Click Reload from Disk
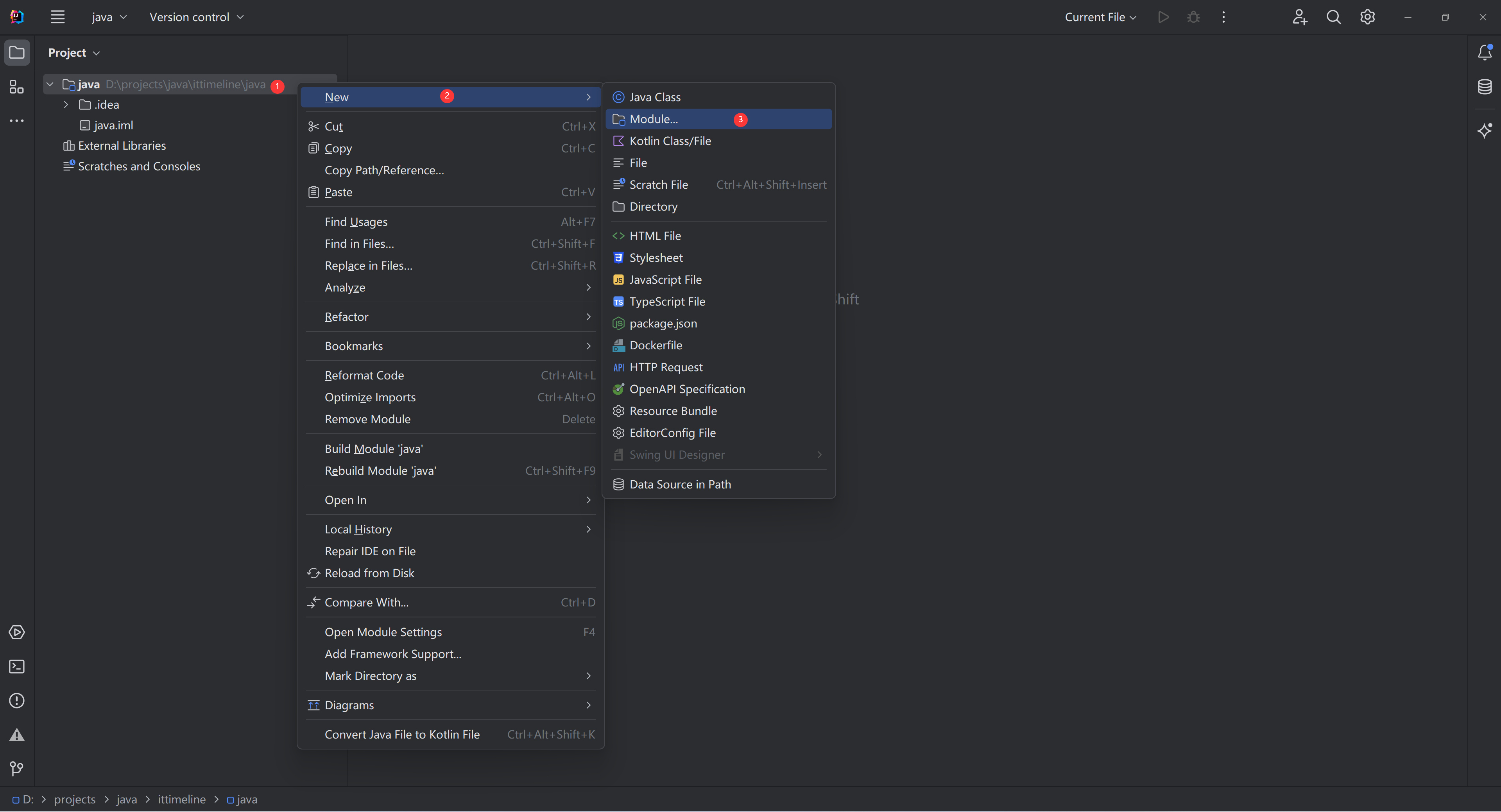This screenshot has width=1501, height=812. 450,573
